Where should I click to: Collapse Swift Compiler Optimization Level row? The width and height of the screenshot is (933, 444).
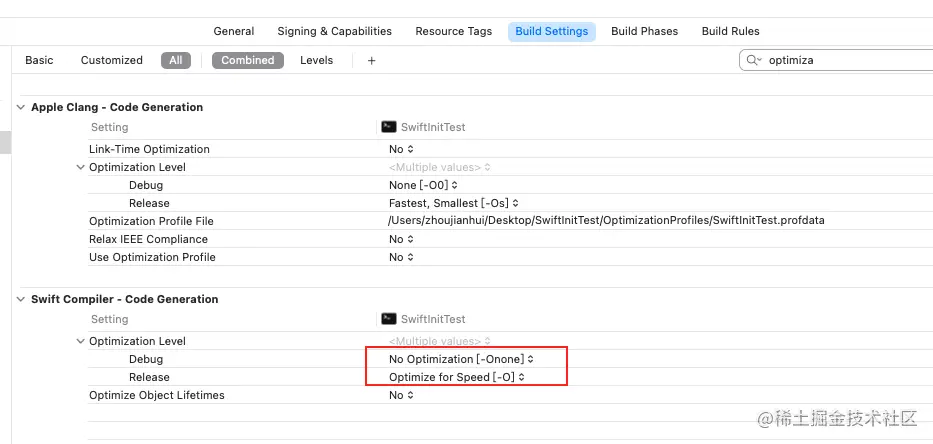click(x=80, y=341)
